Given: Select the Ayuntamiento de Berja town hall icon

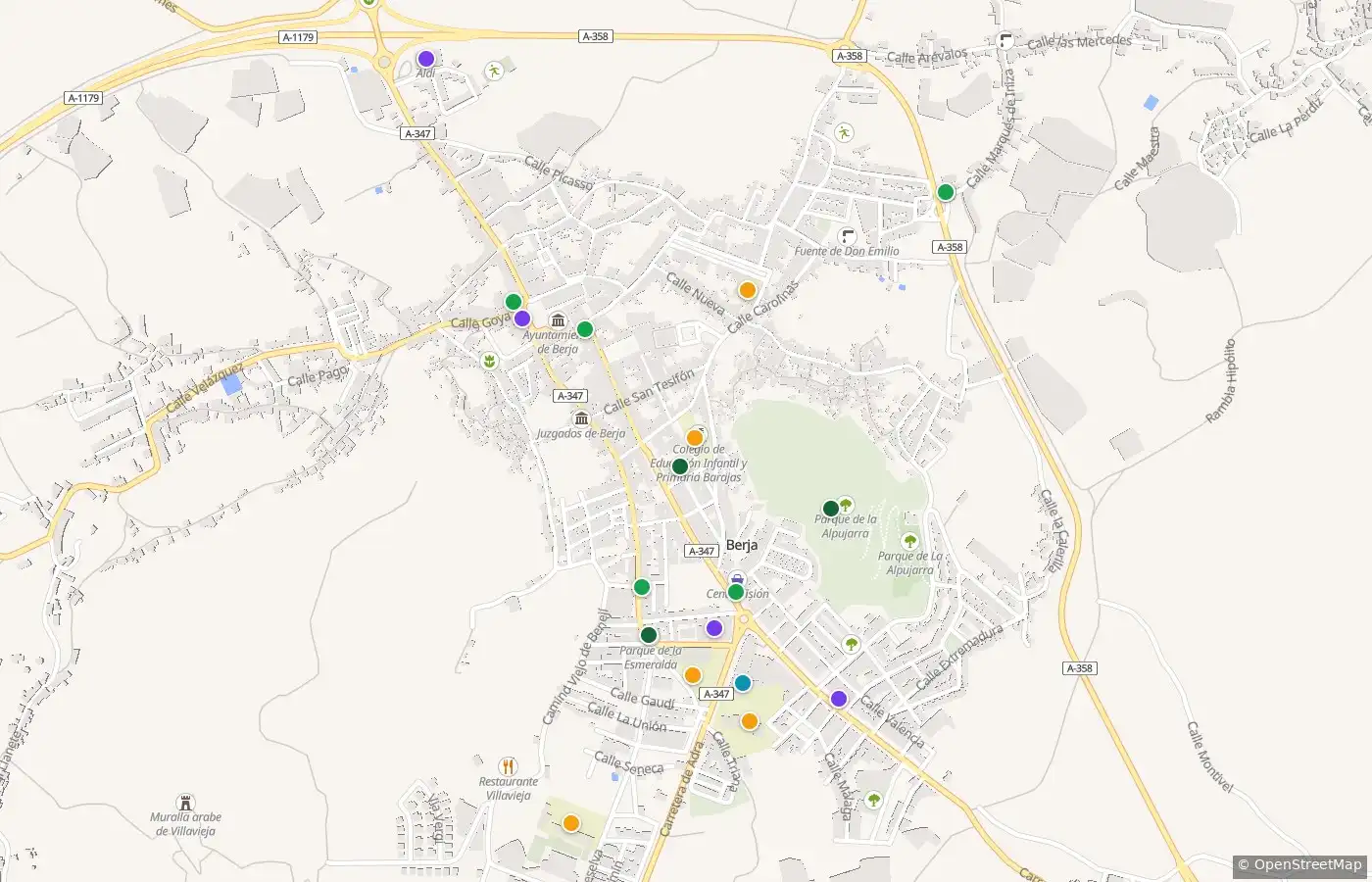Looking at the screenshot, I should click(x=559, y=320).
